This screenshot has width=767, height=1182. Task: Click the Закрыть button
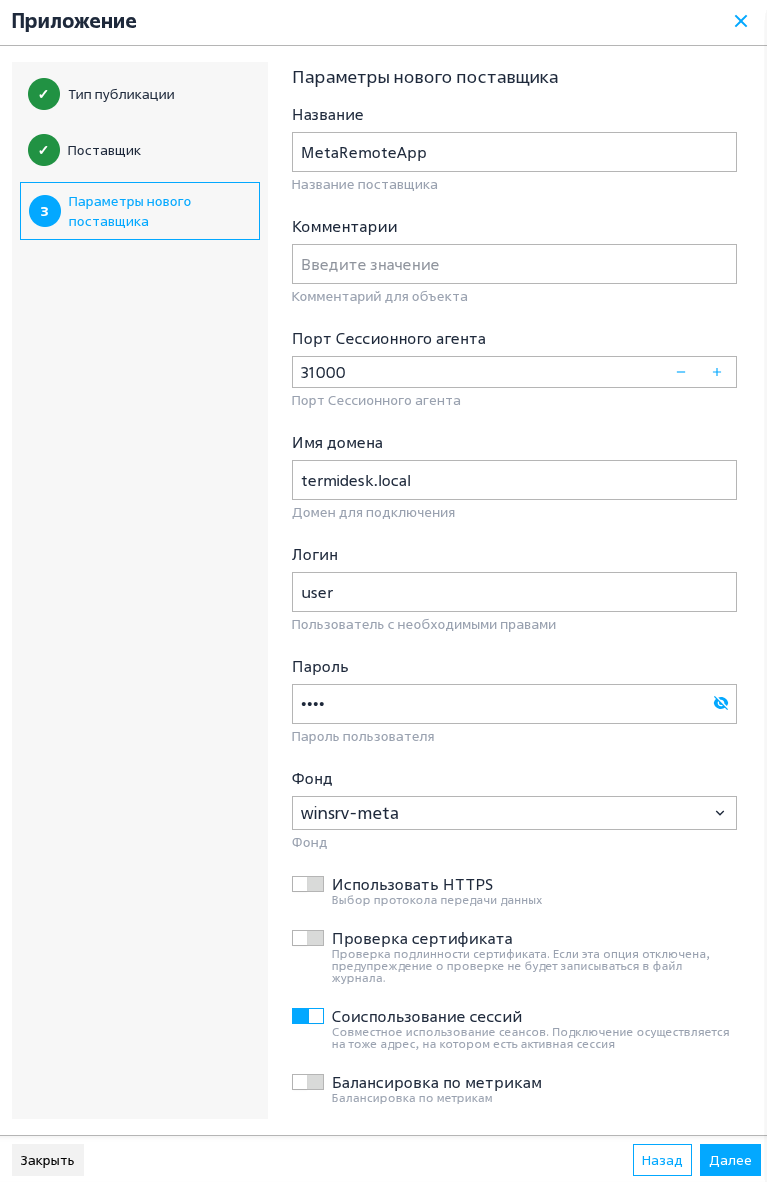tap(48, 1160)
